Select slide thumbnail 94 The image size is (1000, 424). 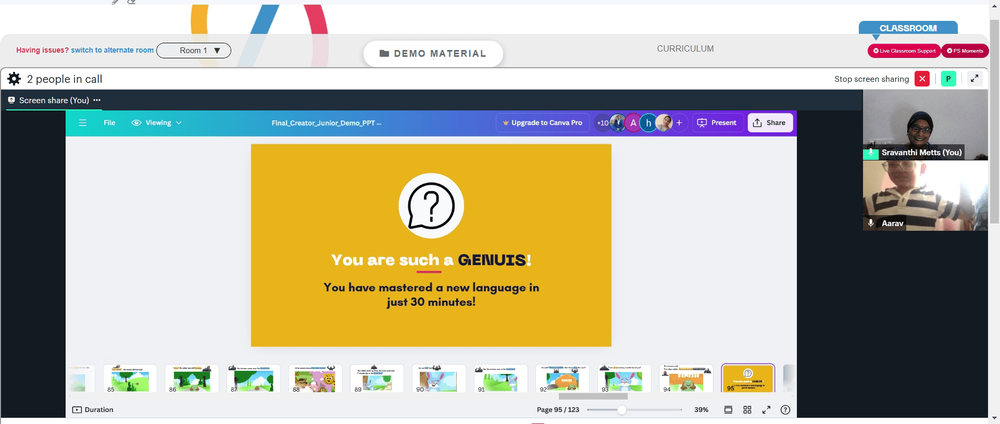[686, 378]
